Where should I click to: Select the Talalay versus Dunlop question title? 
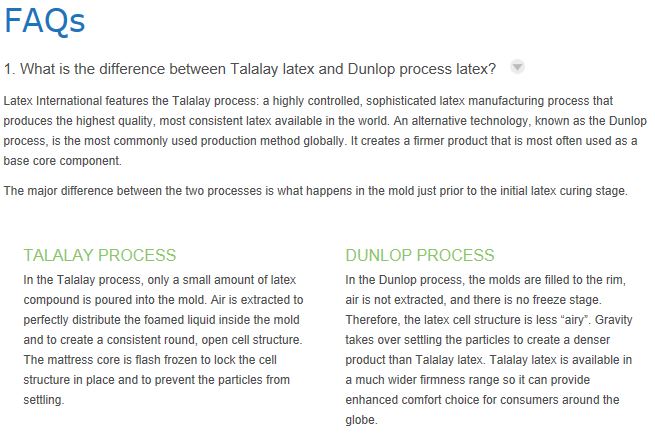(250, 69)
